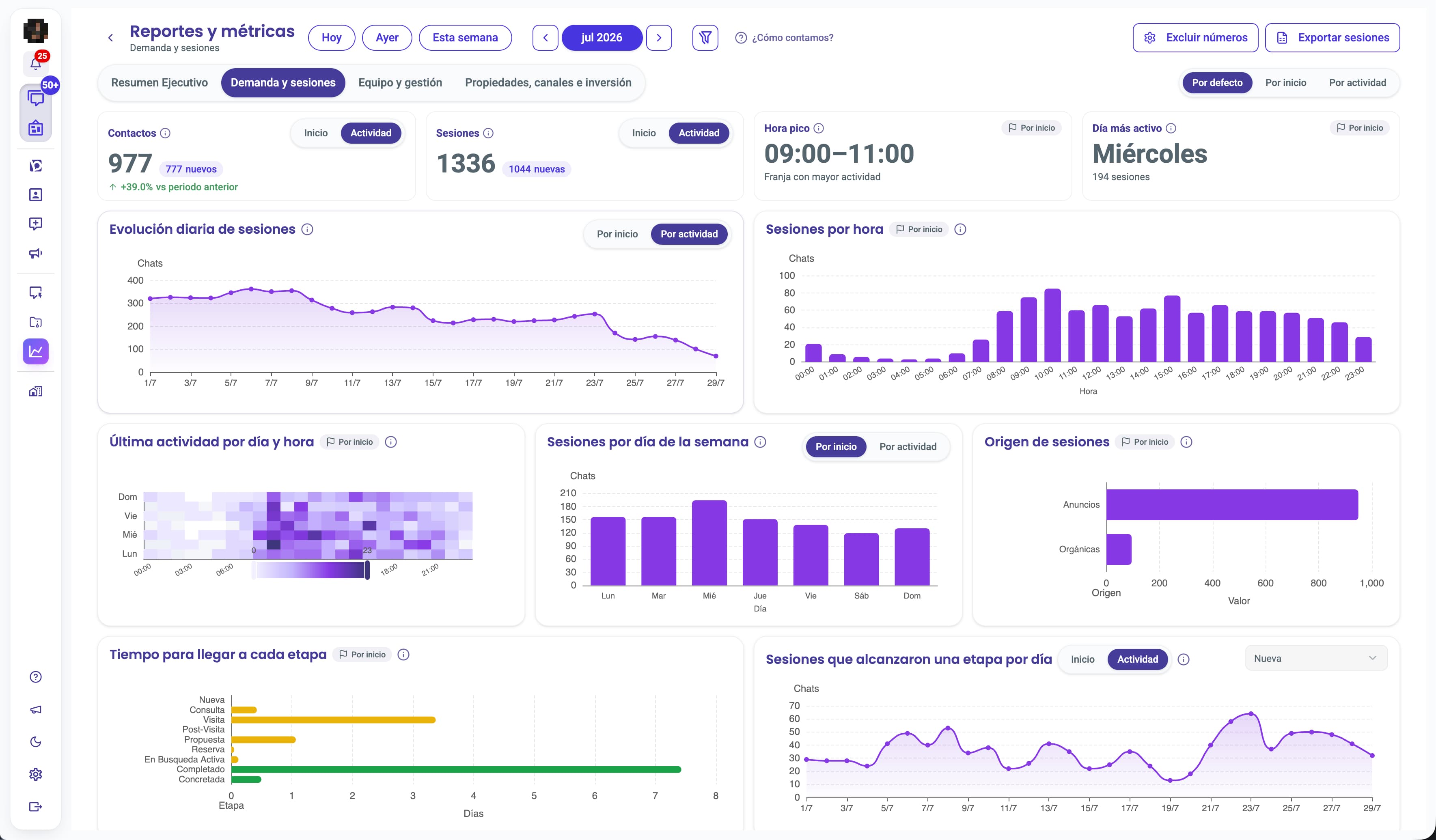The width and height of the screenshot is (1436, 840).
Task: Open the notifications bell with 25 badge
Action: [35, 63]
